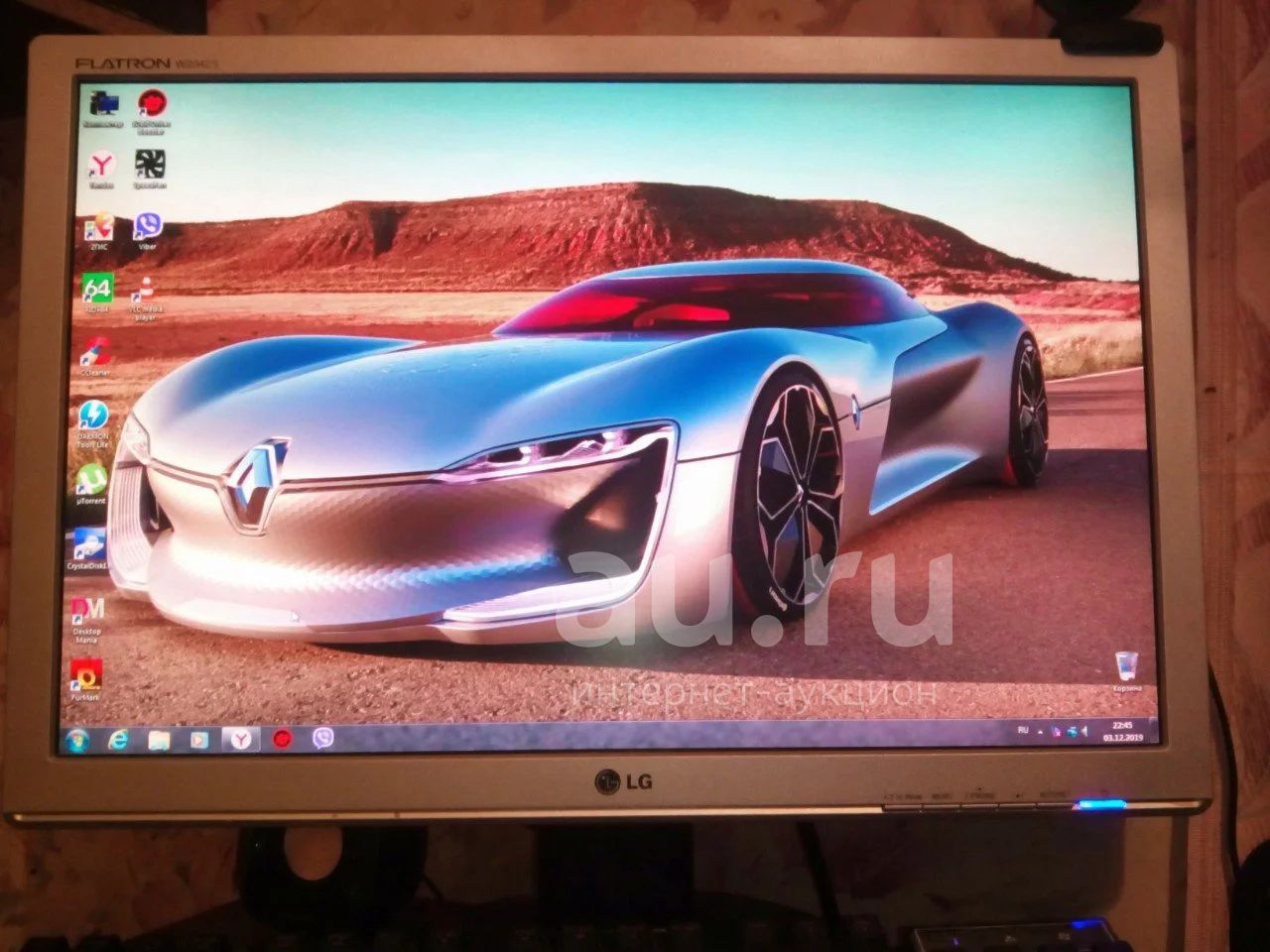Screen dimensions: 1270x952
Task: Launch DAEMON Tools Lite shortcut
Action: click(94, 424)
